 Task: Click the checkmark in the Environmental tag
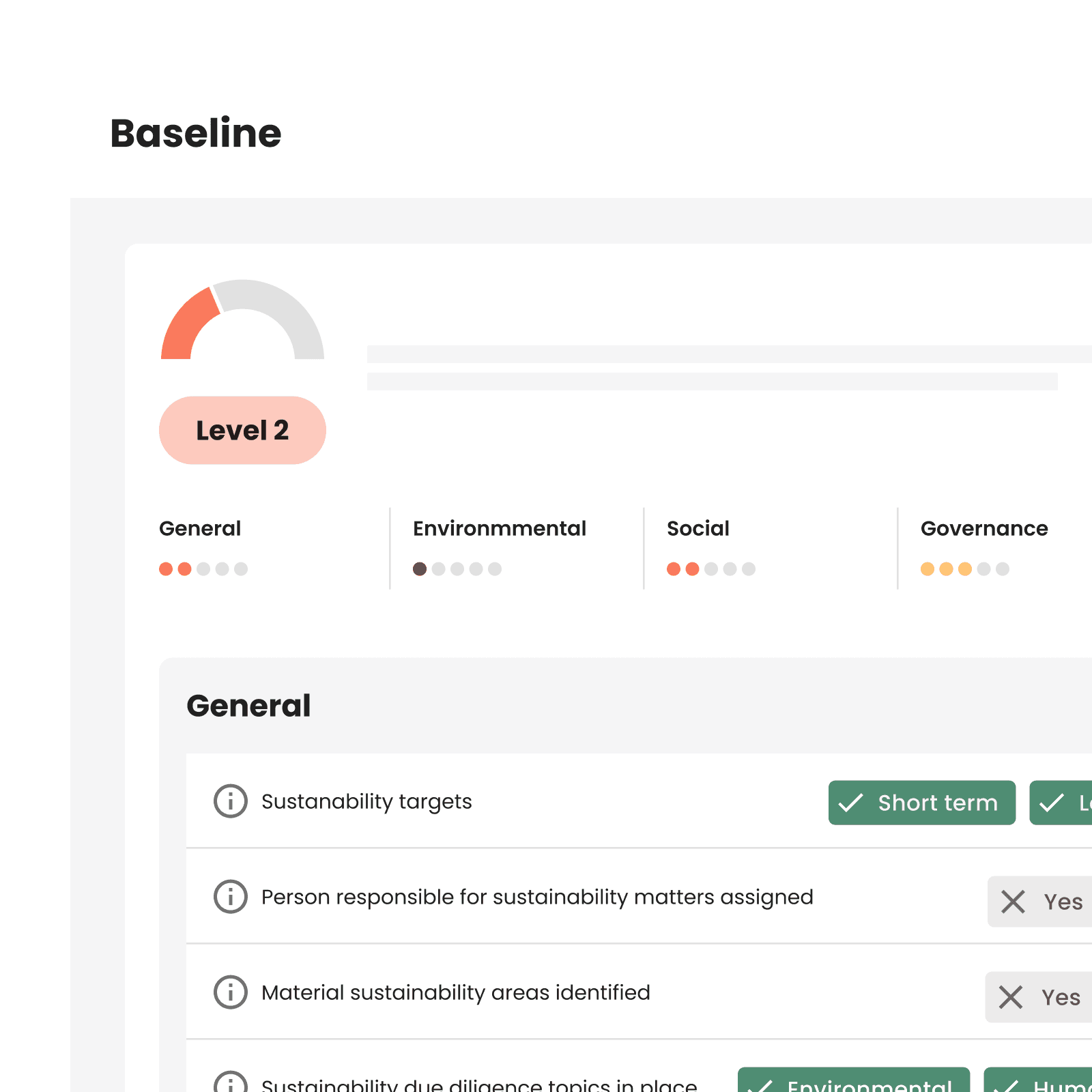(x=764, y=1085)
